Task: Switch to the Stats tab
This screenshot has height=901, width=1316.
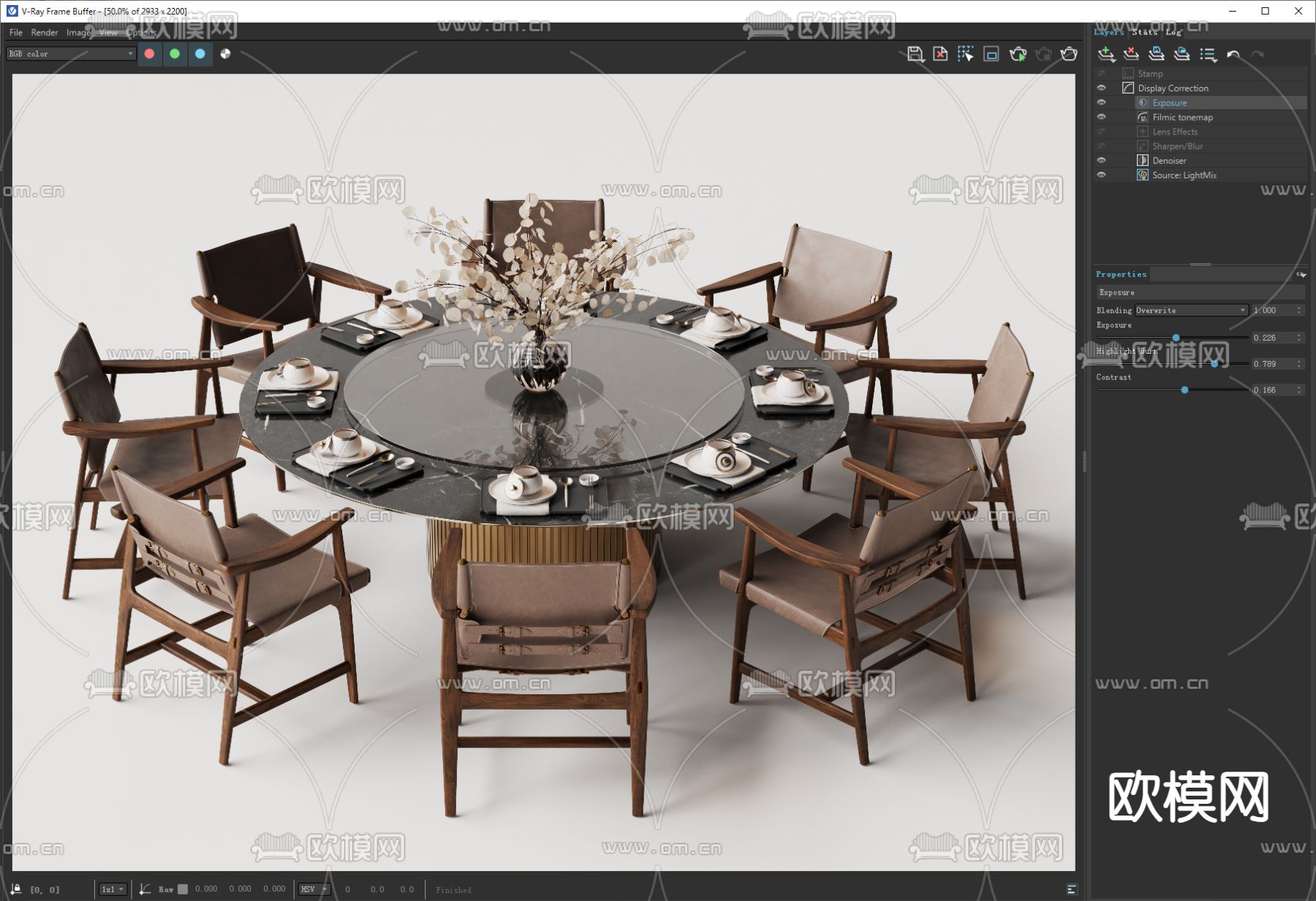Action: pos(1144,31)
